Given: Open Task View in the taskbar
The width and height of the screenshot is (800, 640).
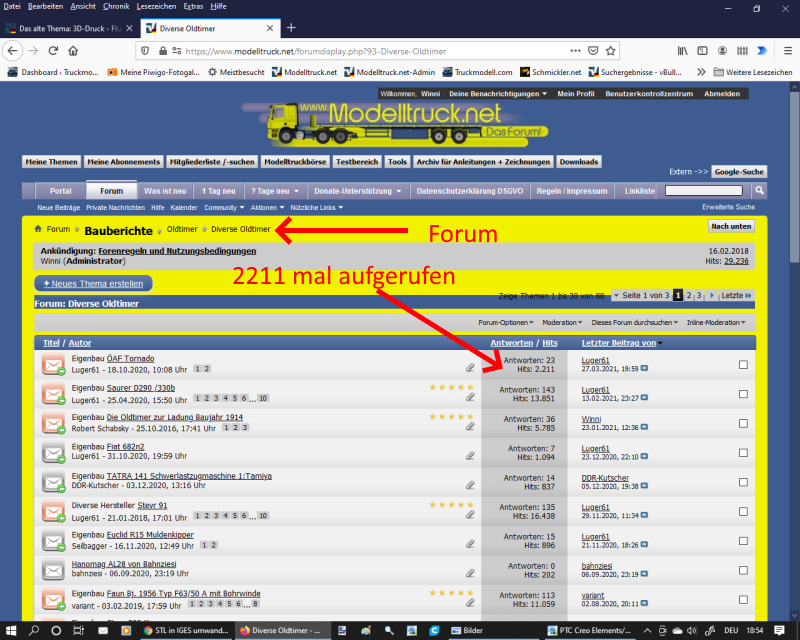Looking at the screenshot, I should tap(79, 630).
